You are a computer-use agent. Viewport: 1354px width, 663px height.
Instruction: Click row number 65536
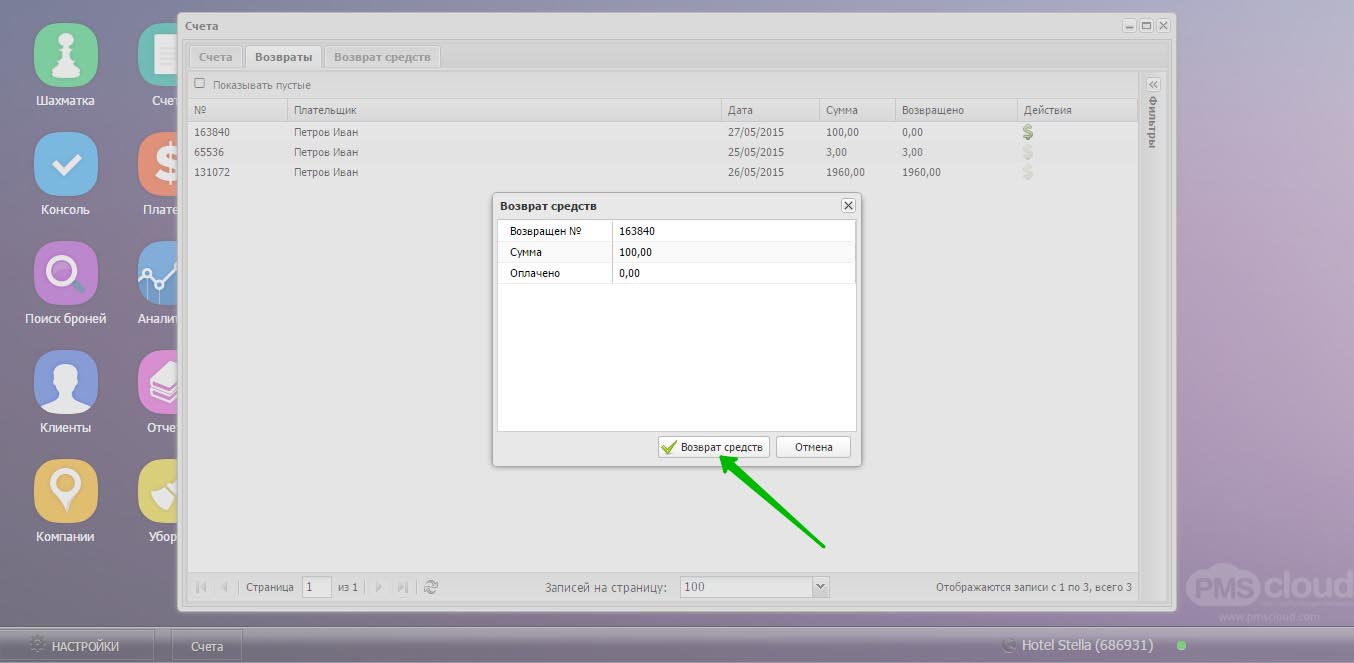pos(209,152)
